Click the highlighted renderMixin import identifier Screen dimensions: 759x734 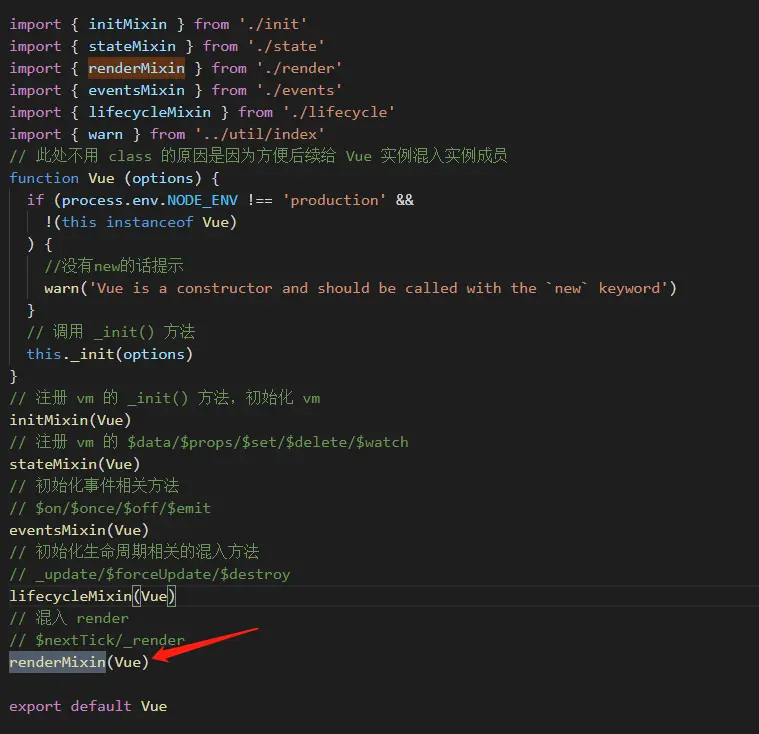point(137,68)
